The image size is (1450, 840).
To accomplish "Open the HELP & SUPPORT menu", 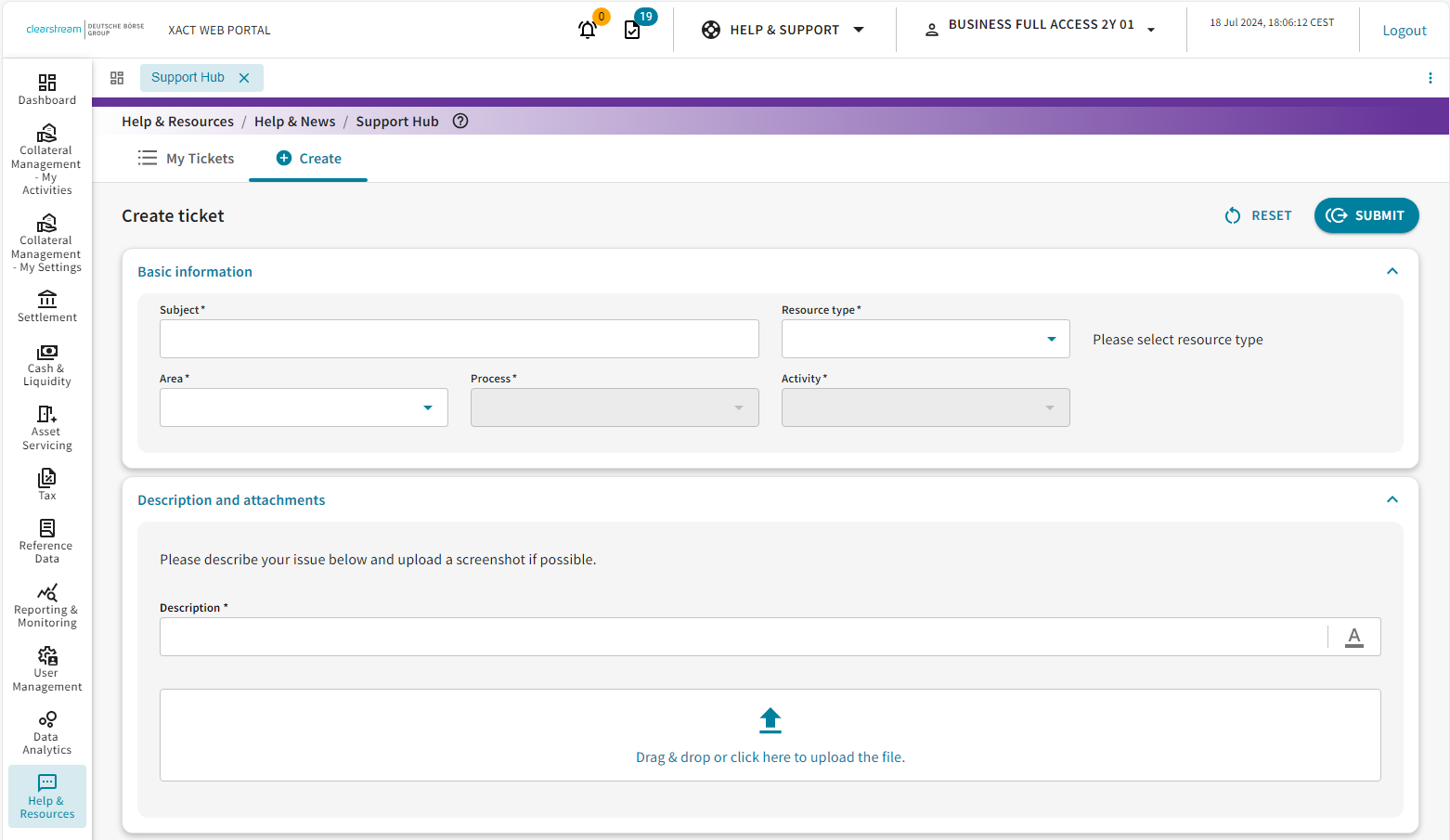I will click(x=784, y=29).
